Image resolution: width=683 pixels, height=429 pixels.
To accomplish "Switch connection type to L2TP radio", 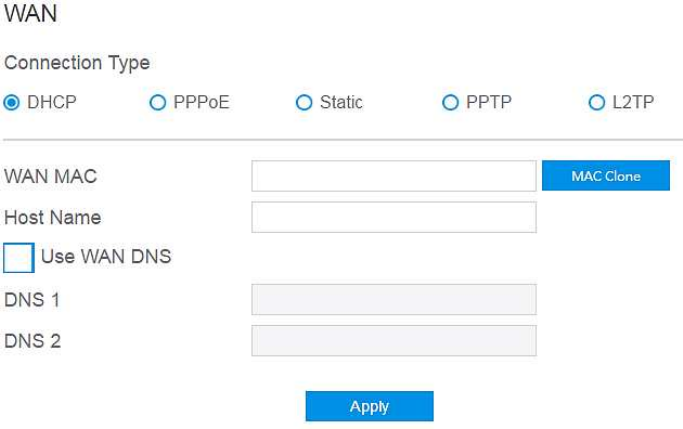I will coord(596,102).
